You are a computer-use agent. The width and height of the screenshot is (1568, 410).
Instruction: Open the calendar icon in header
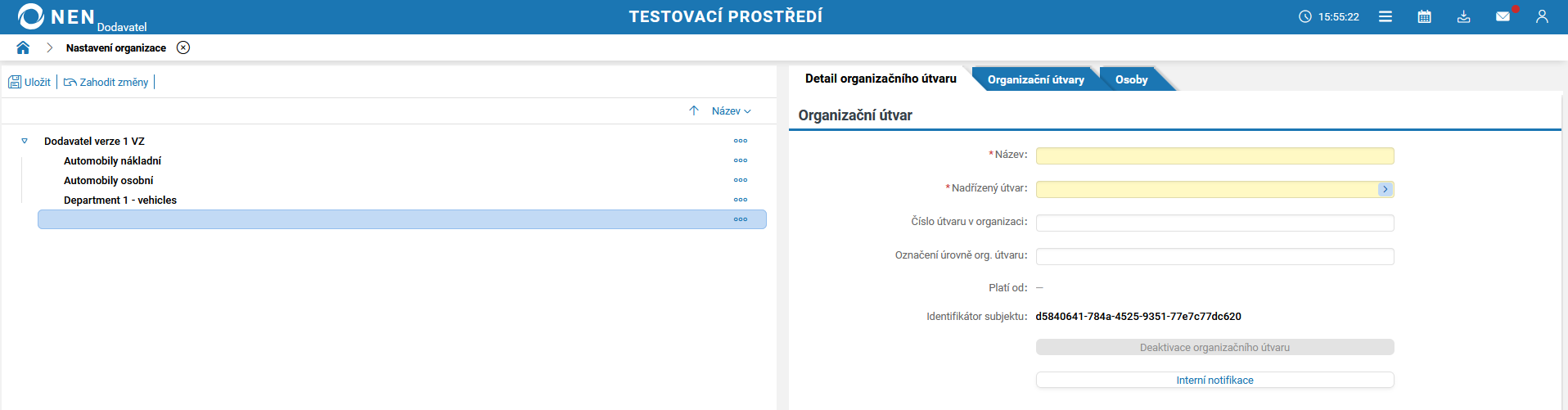pyautogui.click(x=1425, y=16)
